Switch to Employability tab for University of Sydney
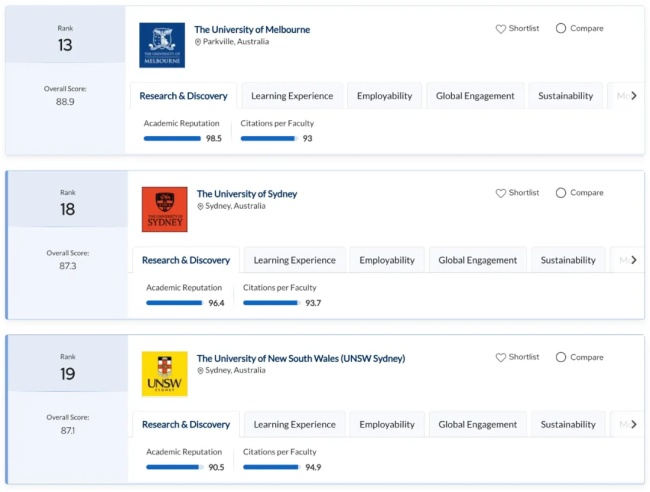This screenshot has height=492, width=650. [387, 260]
